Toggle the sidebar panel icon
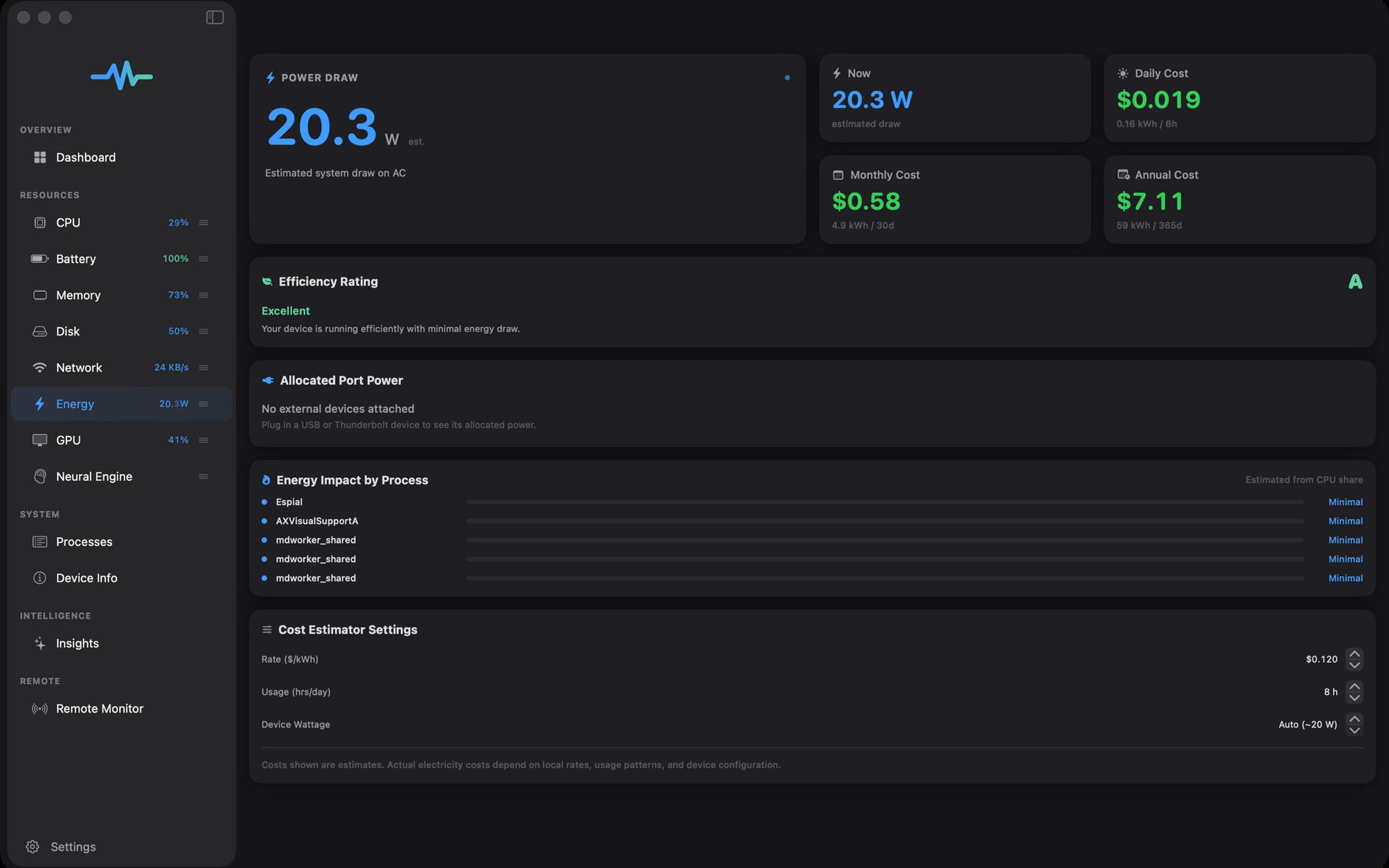This screenshot has height=868, width=1389. [215, 17]
